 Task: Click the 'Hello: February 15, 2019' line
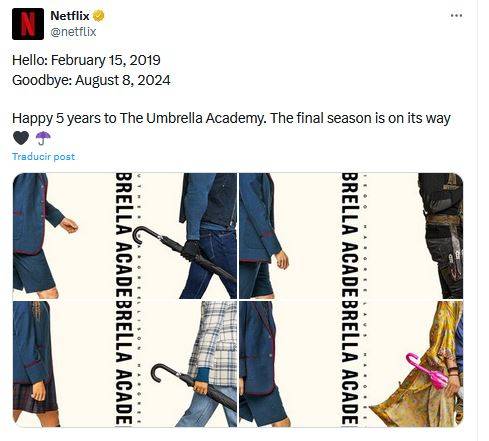pyautogui.click(x=86, y=60)
